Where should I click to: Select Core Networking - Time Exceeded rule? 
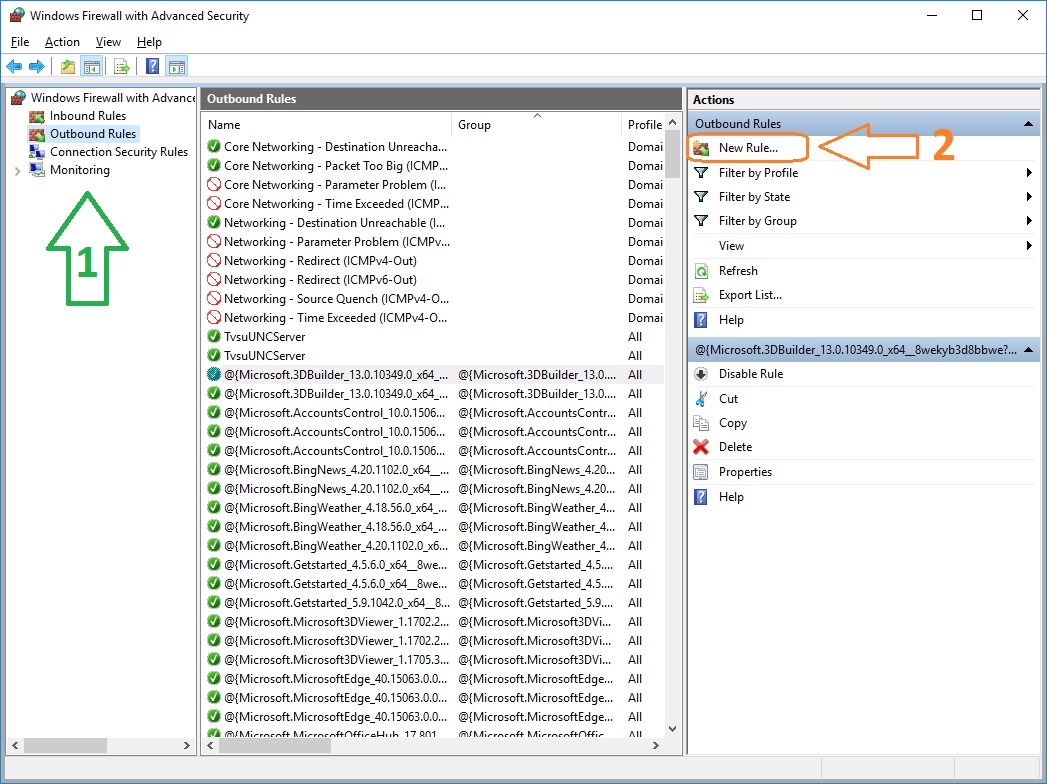pyautogui.click(x=433, y=204)
